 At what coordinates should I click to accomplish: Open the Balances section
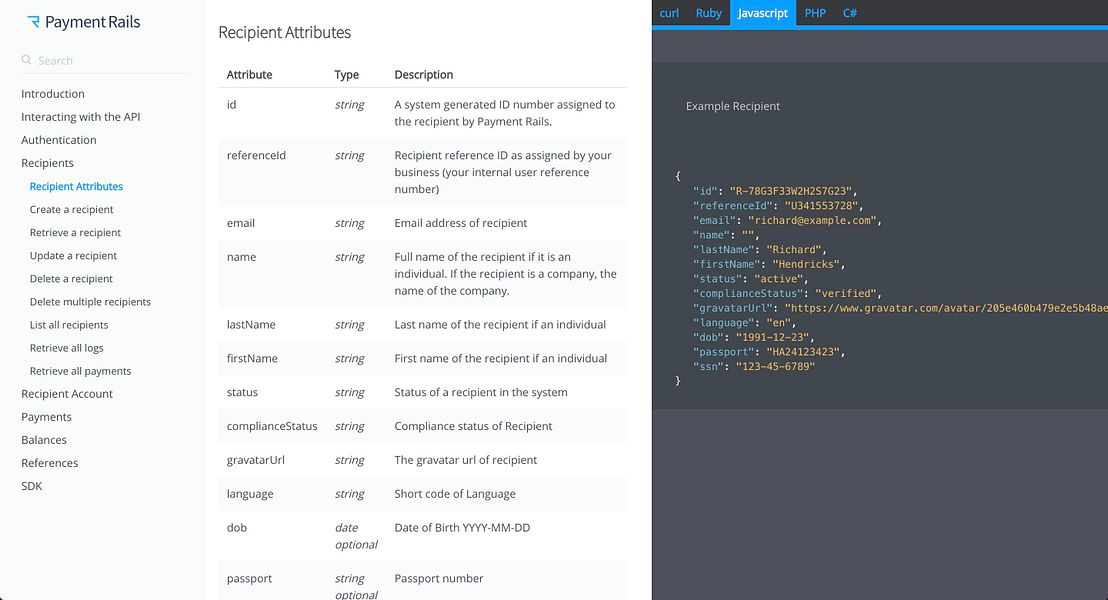(44, 440)
